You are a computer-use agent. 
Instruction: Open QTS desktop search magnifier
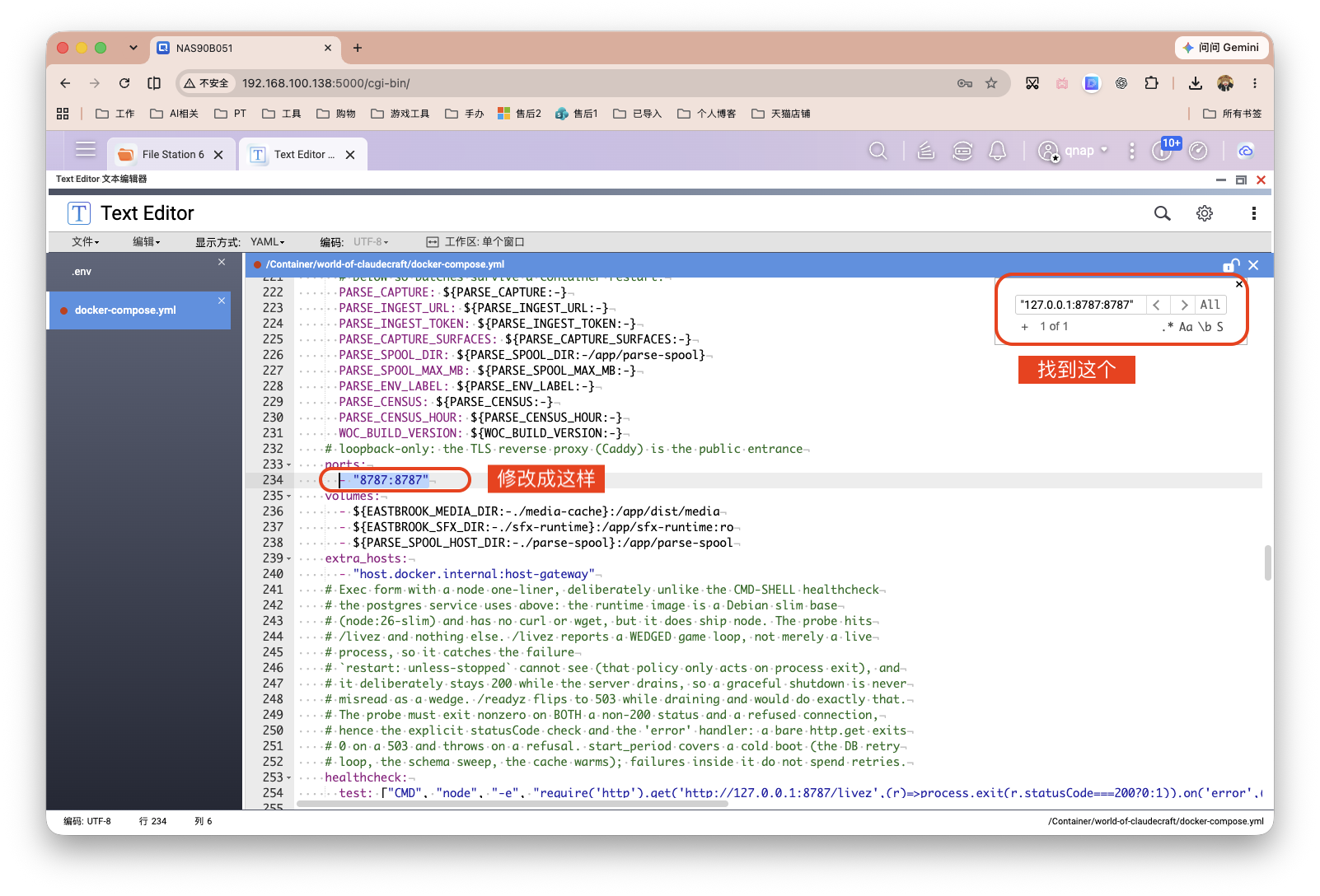(x=878, y=151)
